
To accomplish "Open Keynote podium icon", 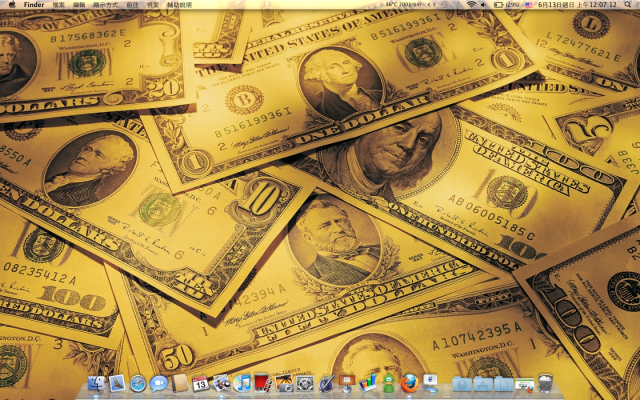I will 347,383.
